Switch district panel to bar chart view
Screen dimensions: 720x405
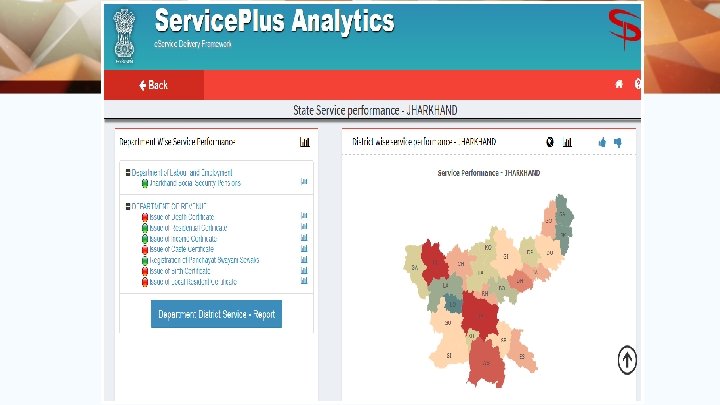(x=568, y=142)
